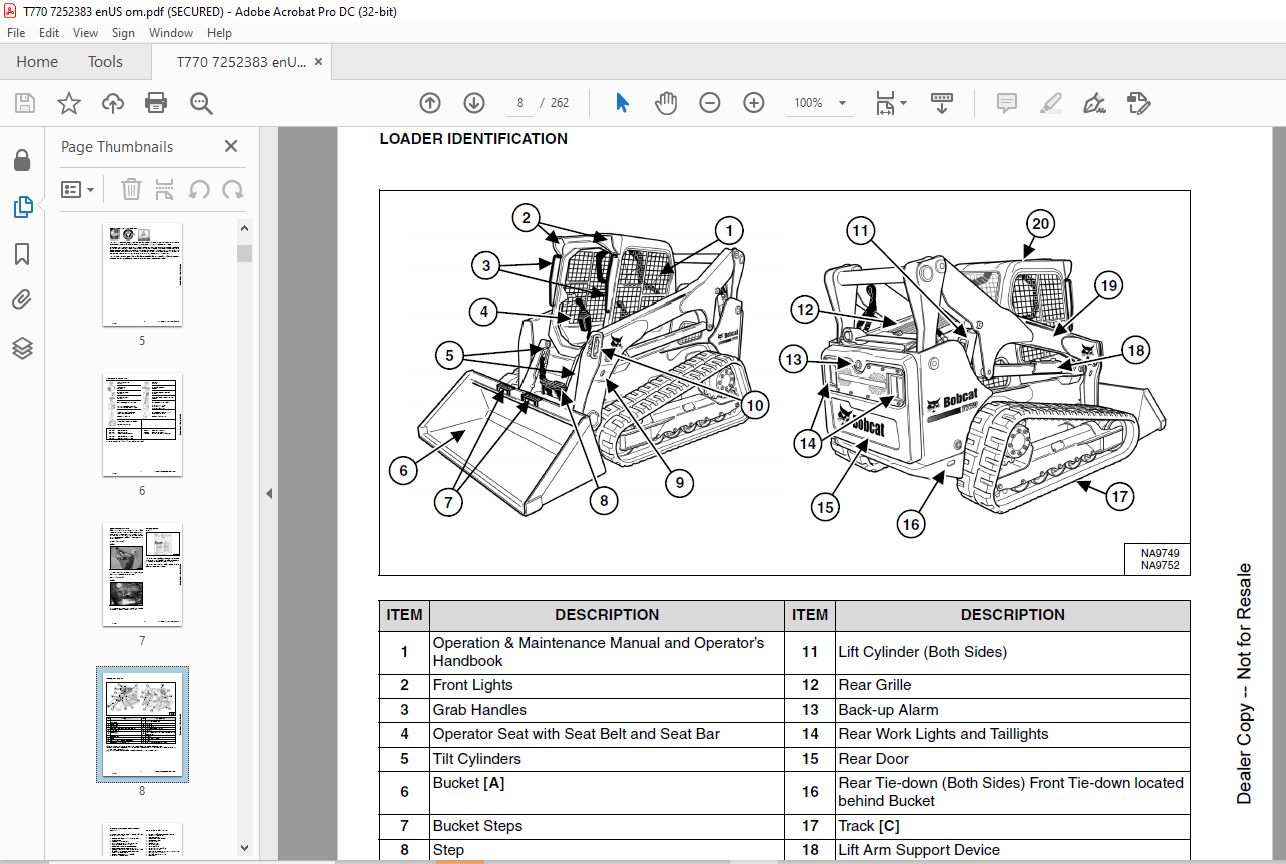1286x864 pixels.
Task: Click the page number input field
Action: (x=520, y=103)
